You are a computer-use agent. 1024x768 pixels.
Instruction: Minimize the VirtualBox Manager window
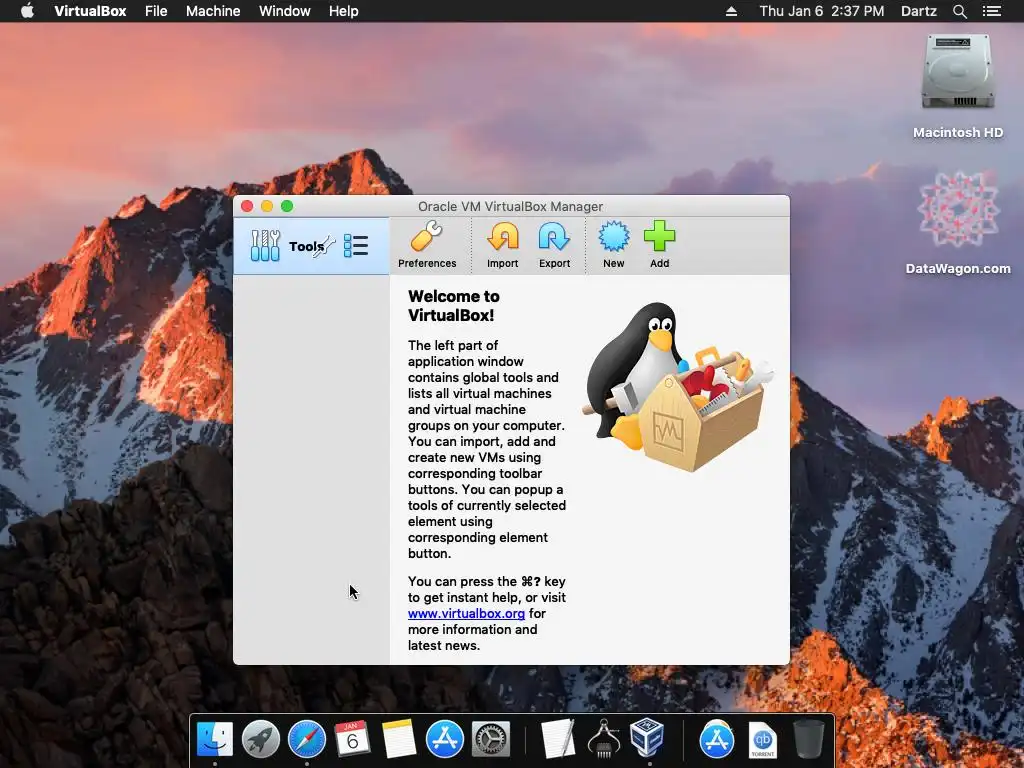point(267,206)
